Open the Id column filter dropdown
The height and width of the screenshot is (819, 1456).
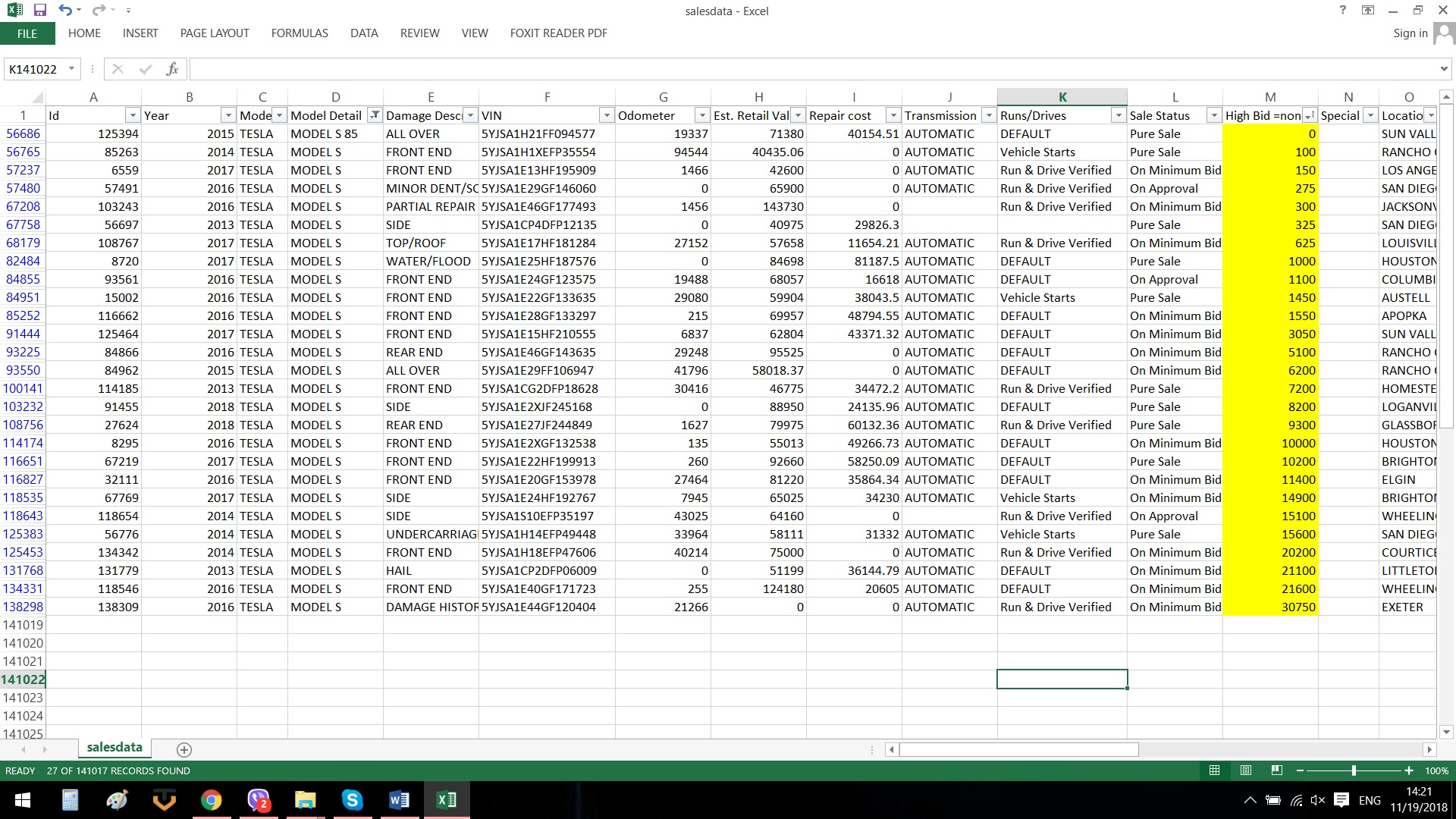click(133, 115)
